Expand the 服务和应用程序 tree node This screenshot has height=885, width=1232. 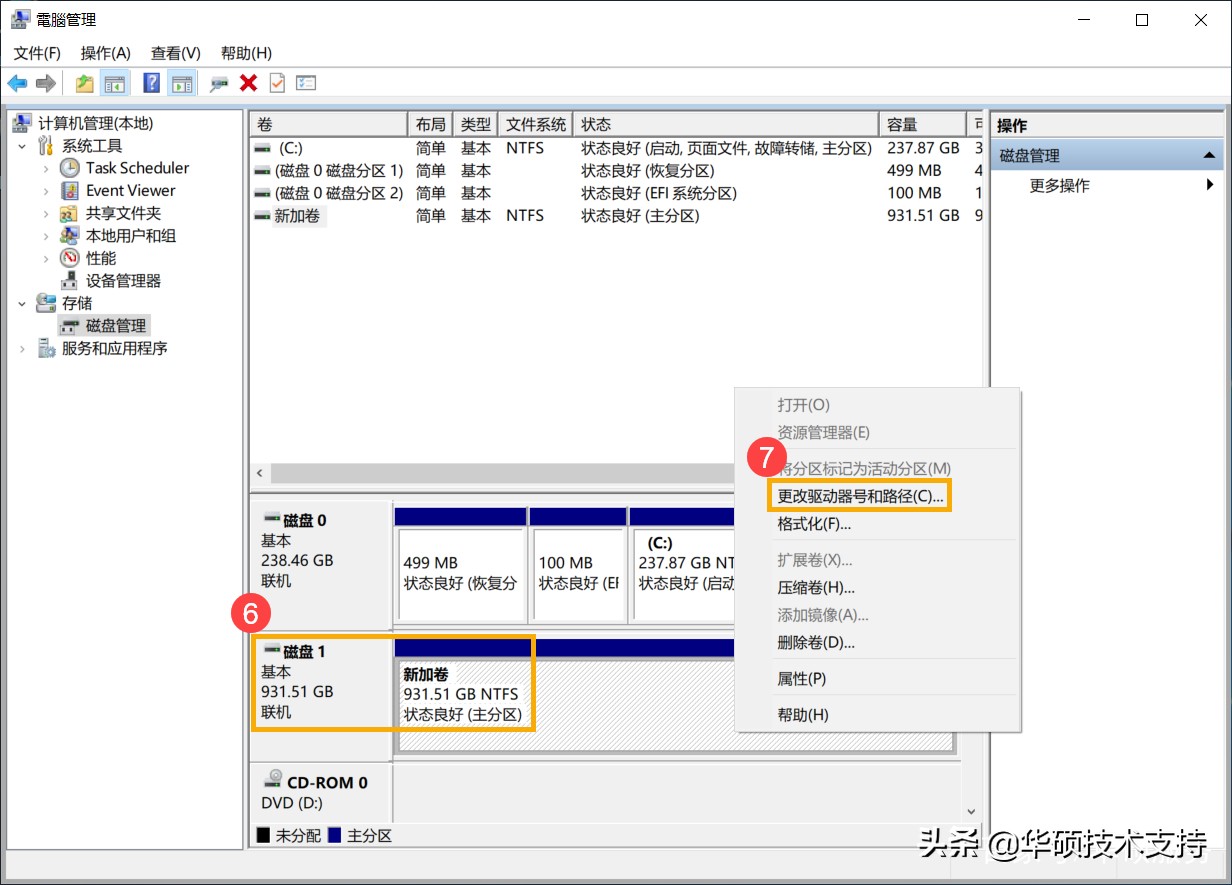pyautogui.click(x=22, y=347)
